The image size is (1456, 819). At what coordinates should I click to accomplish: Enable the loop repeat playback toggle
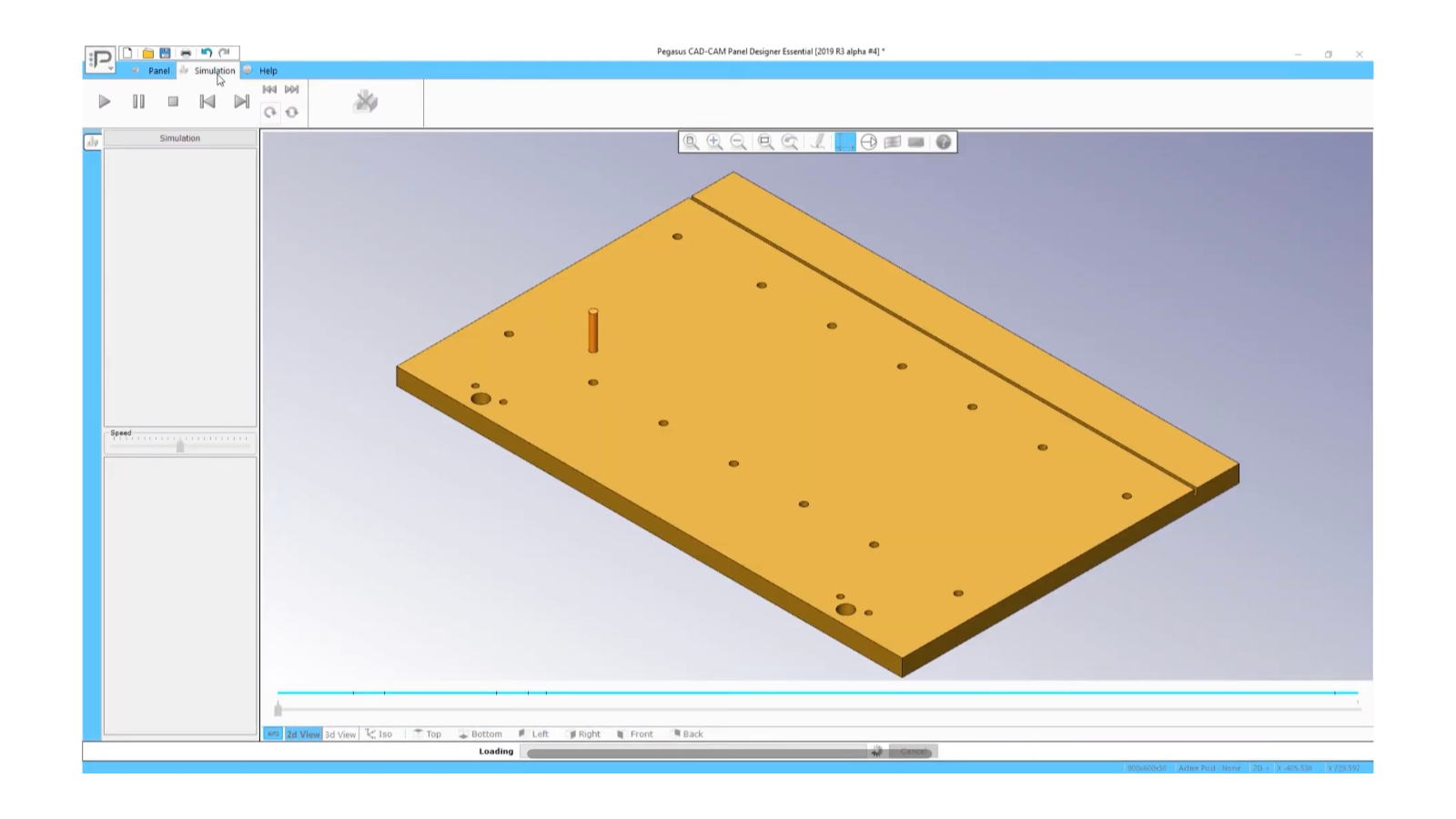291,114
